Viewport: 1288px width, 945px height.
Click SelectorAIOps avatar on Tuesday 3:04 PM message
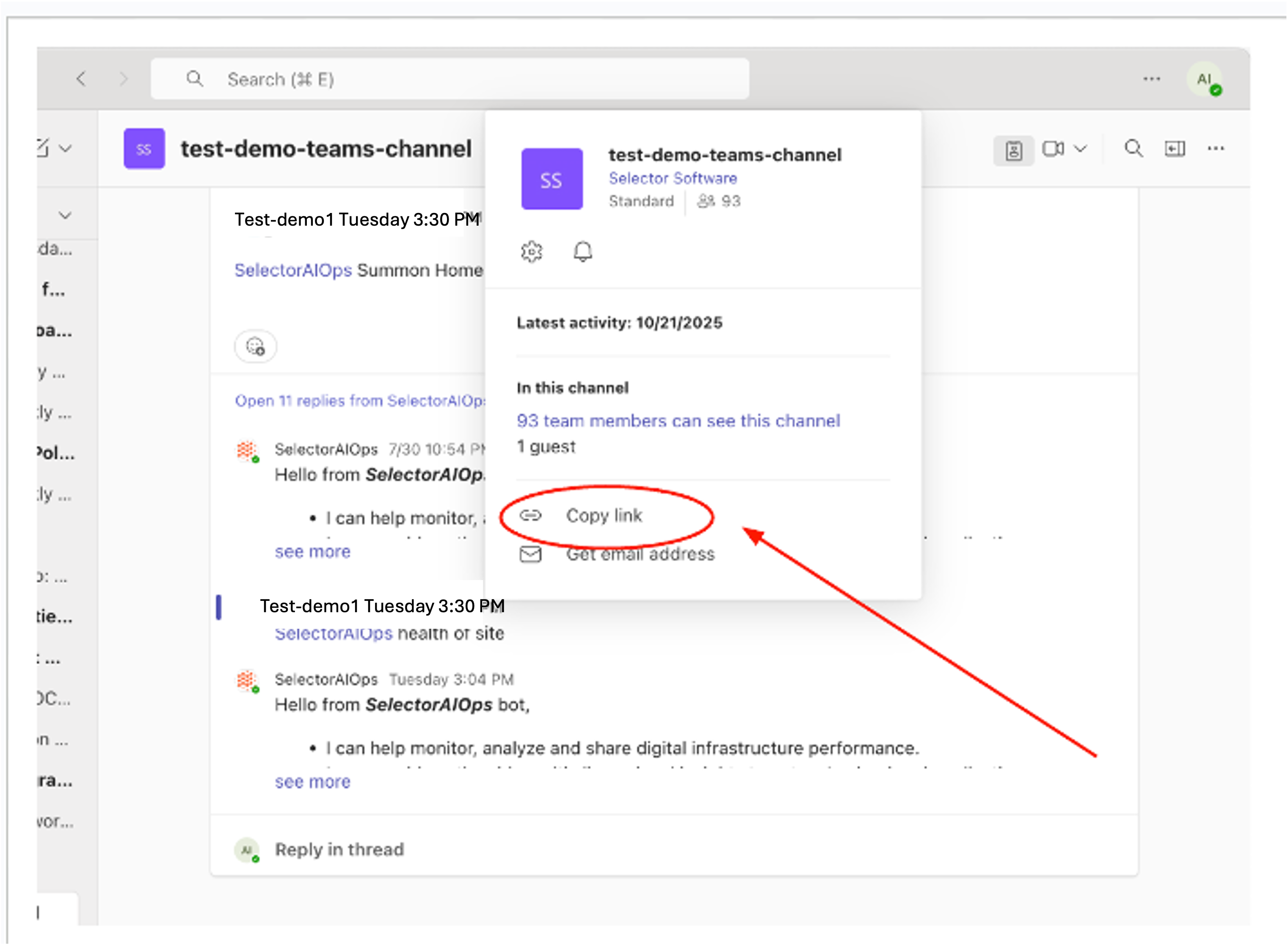(248, 681)
